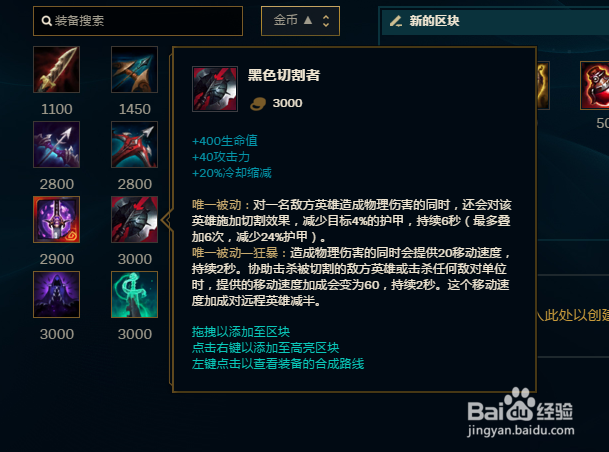Select the 1450 gold pickaxe item
This screenshot has height=452, width=609.
(134, 70)
